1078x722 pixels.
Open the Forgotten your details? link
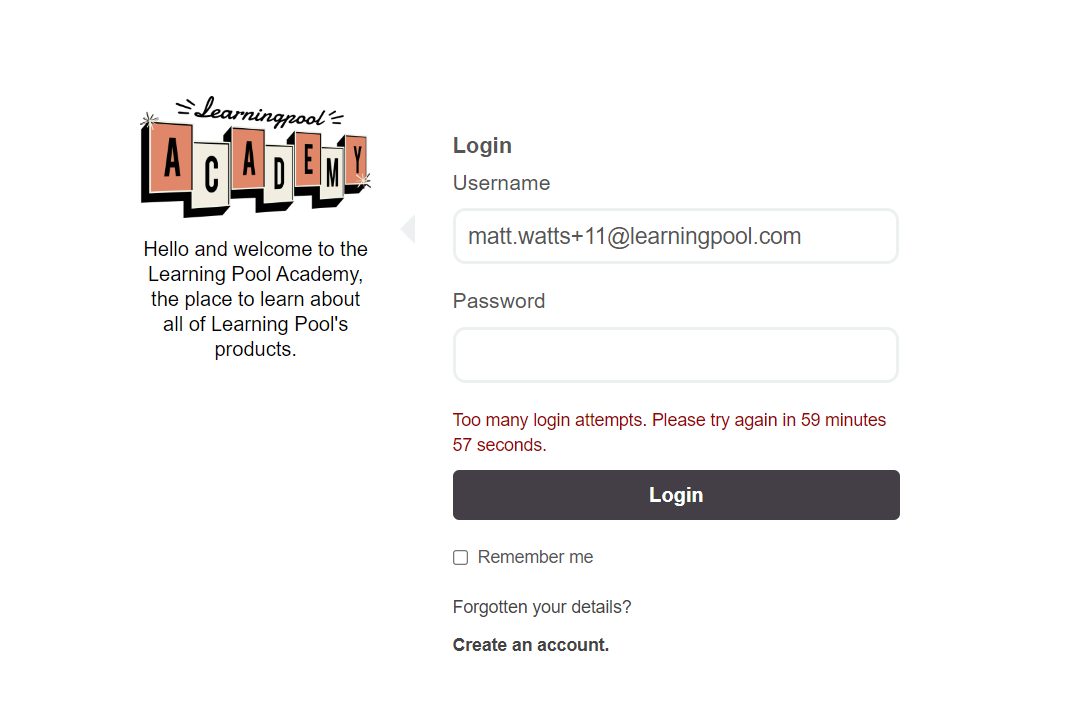click(x=542, y=607)
